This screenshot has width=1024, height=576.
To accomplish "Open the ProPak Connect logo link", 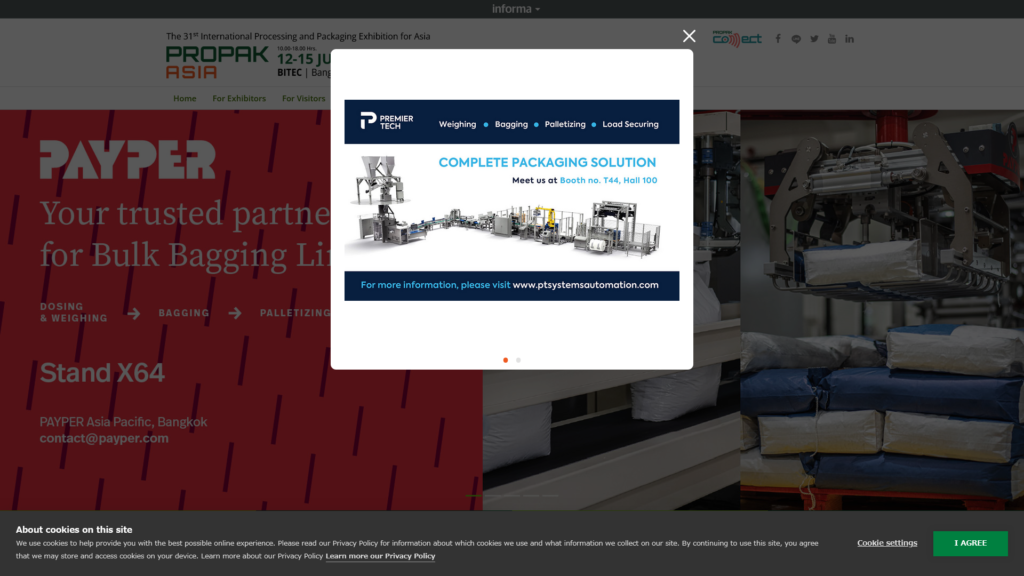I will pyautogui.click(x=737, y=39).
